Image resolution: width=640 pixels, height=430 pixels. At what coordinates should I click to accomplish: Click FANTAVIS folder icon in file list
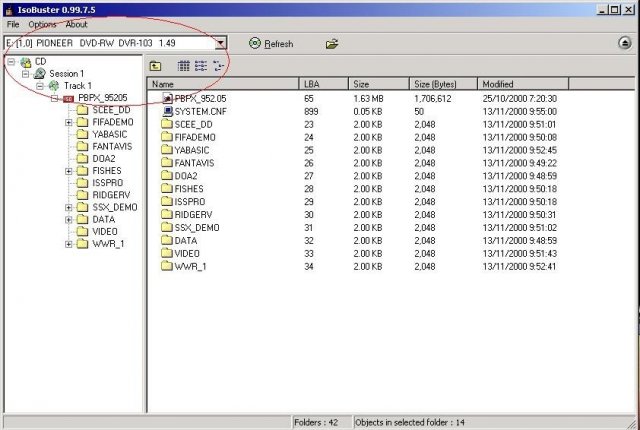point(167,163)
